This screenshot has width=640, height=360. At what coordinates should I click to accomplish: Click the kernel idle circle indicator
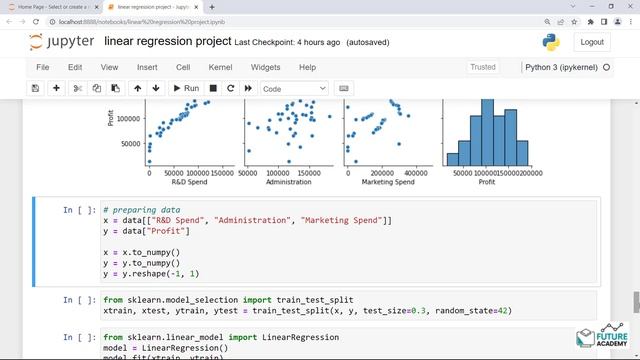[x=607, y=67]
